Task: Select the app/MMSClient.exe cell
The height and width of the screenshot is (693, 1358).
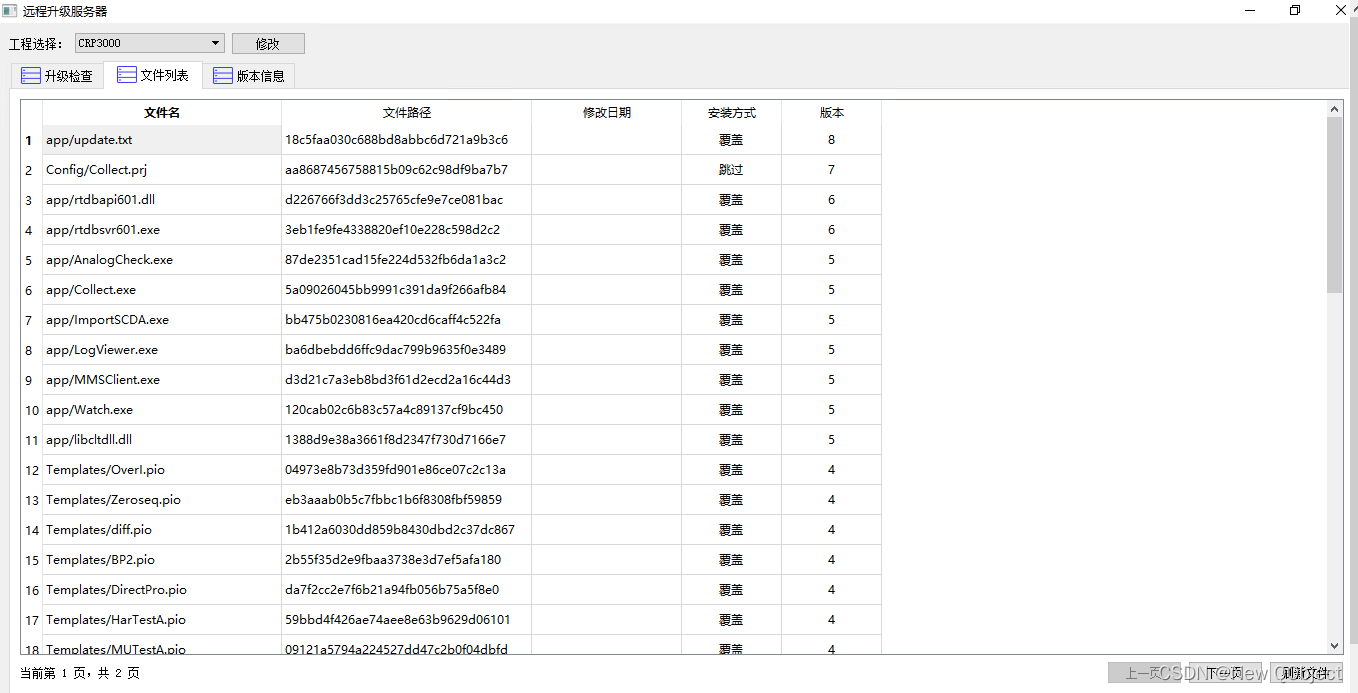Action: pyautogui.click(x=162, y=380)
